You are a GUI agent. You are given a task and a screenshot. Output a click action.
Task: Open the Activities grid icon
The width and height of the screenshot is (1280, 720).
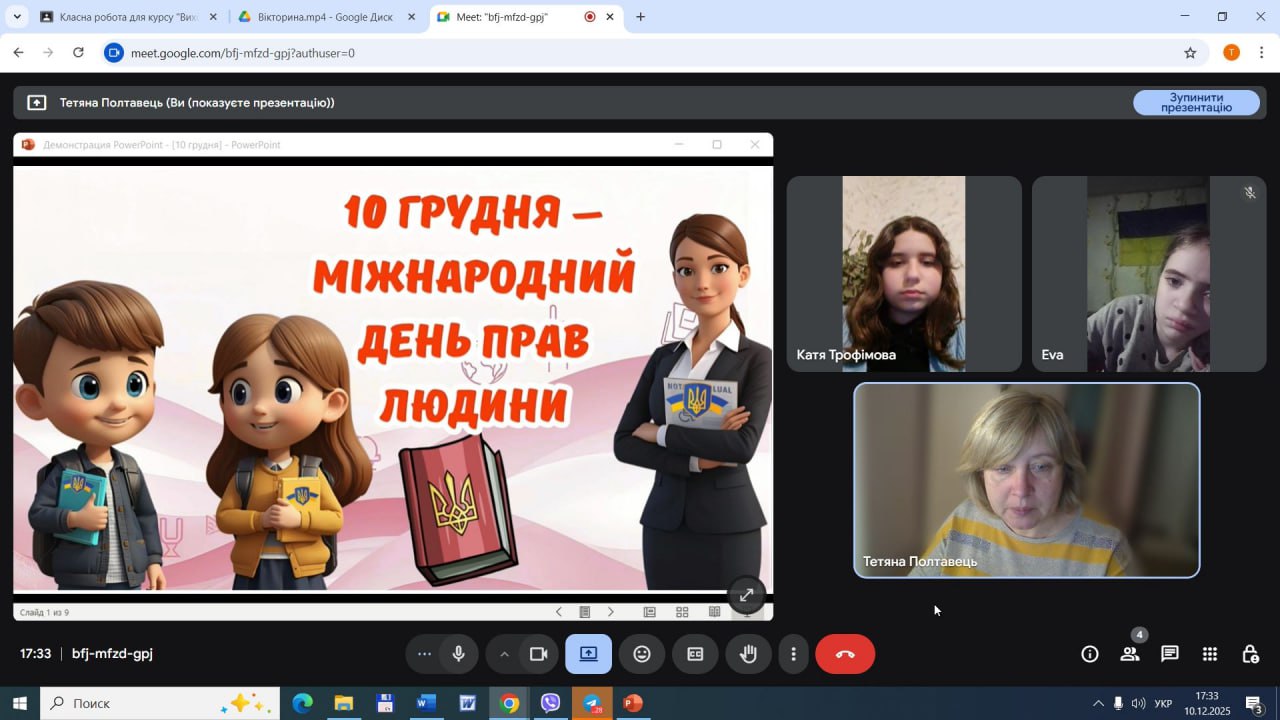[1210, 654]
